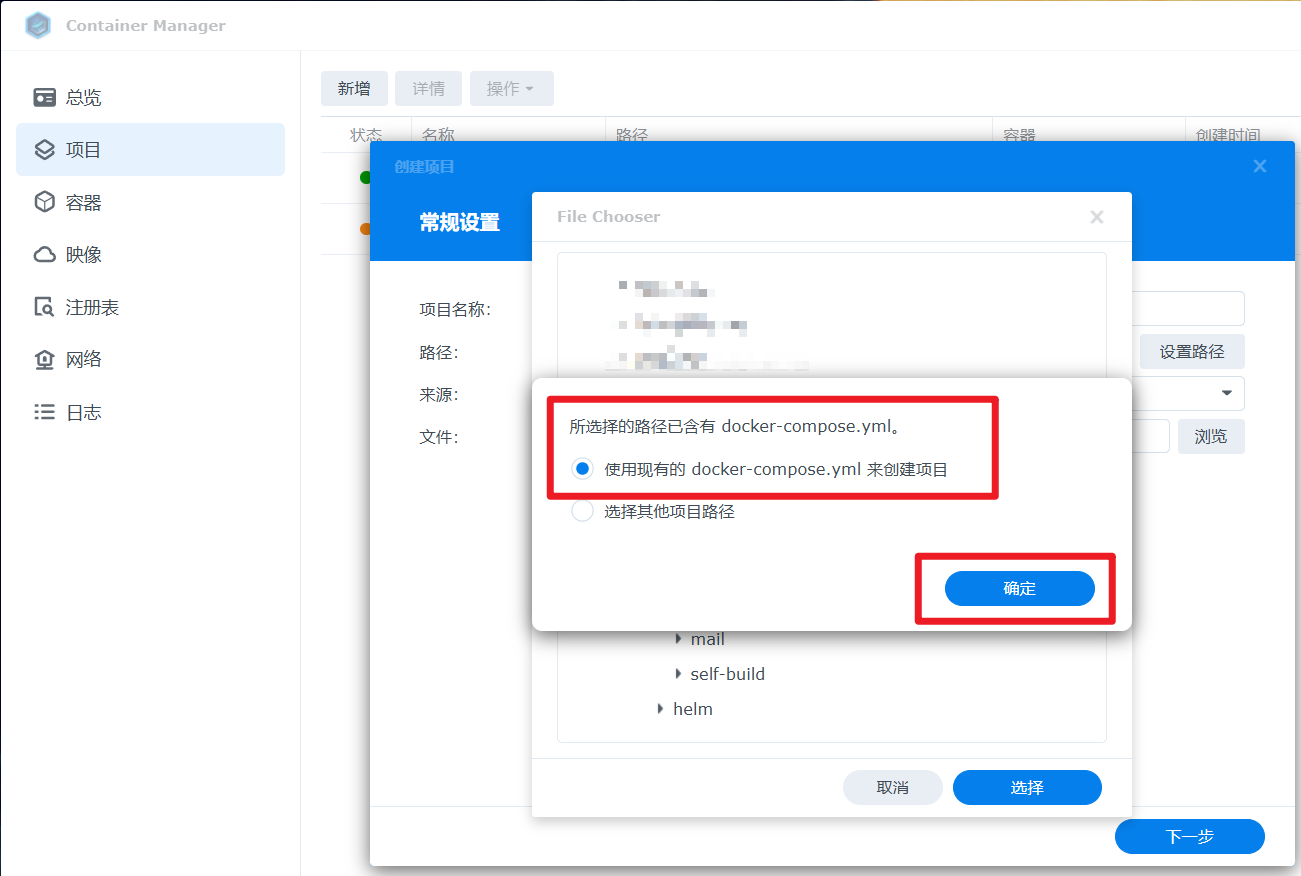
Task: Switch to the 映像 image section
Action: pos(150,255)
